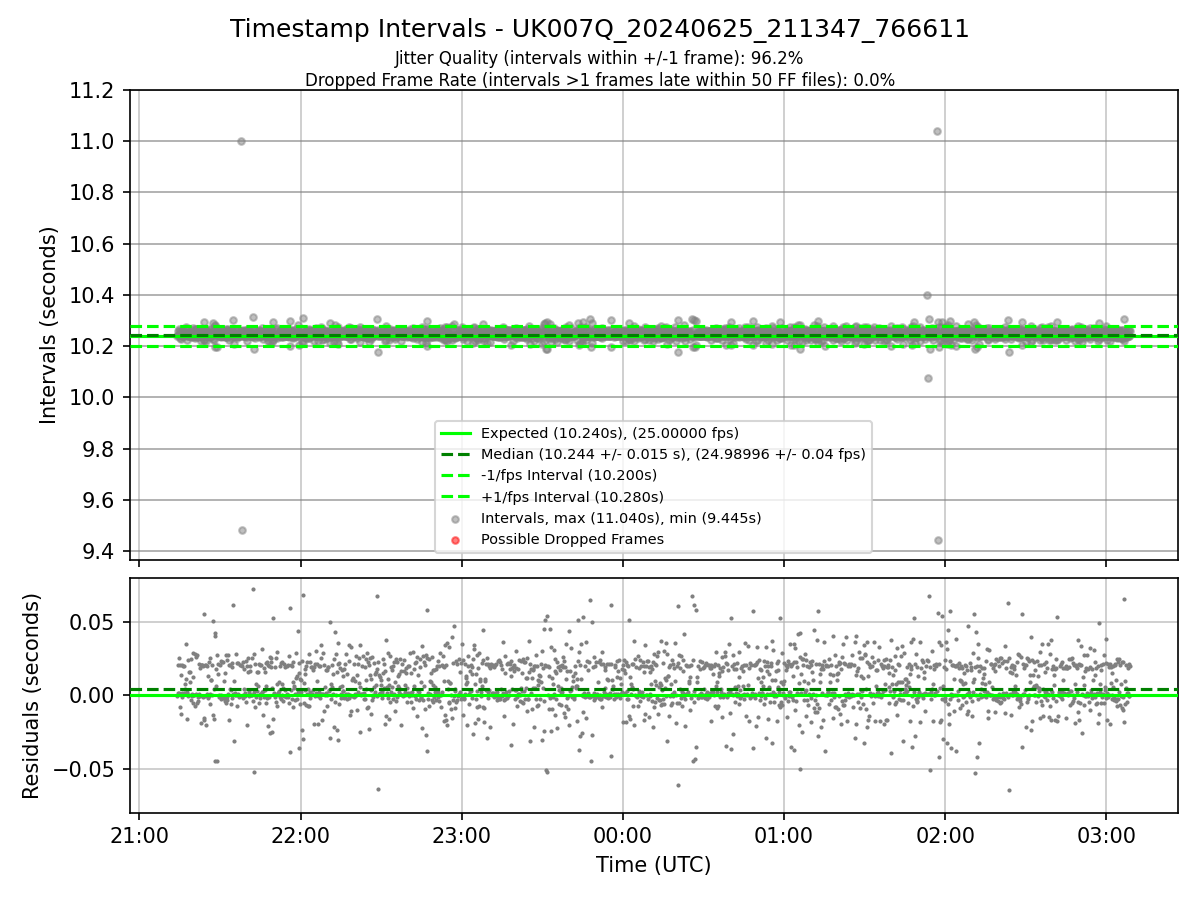
Task: Click the 'Residuals (seconds)' y-axis label
Action: pos(31,696)
